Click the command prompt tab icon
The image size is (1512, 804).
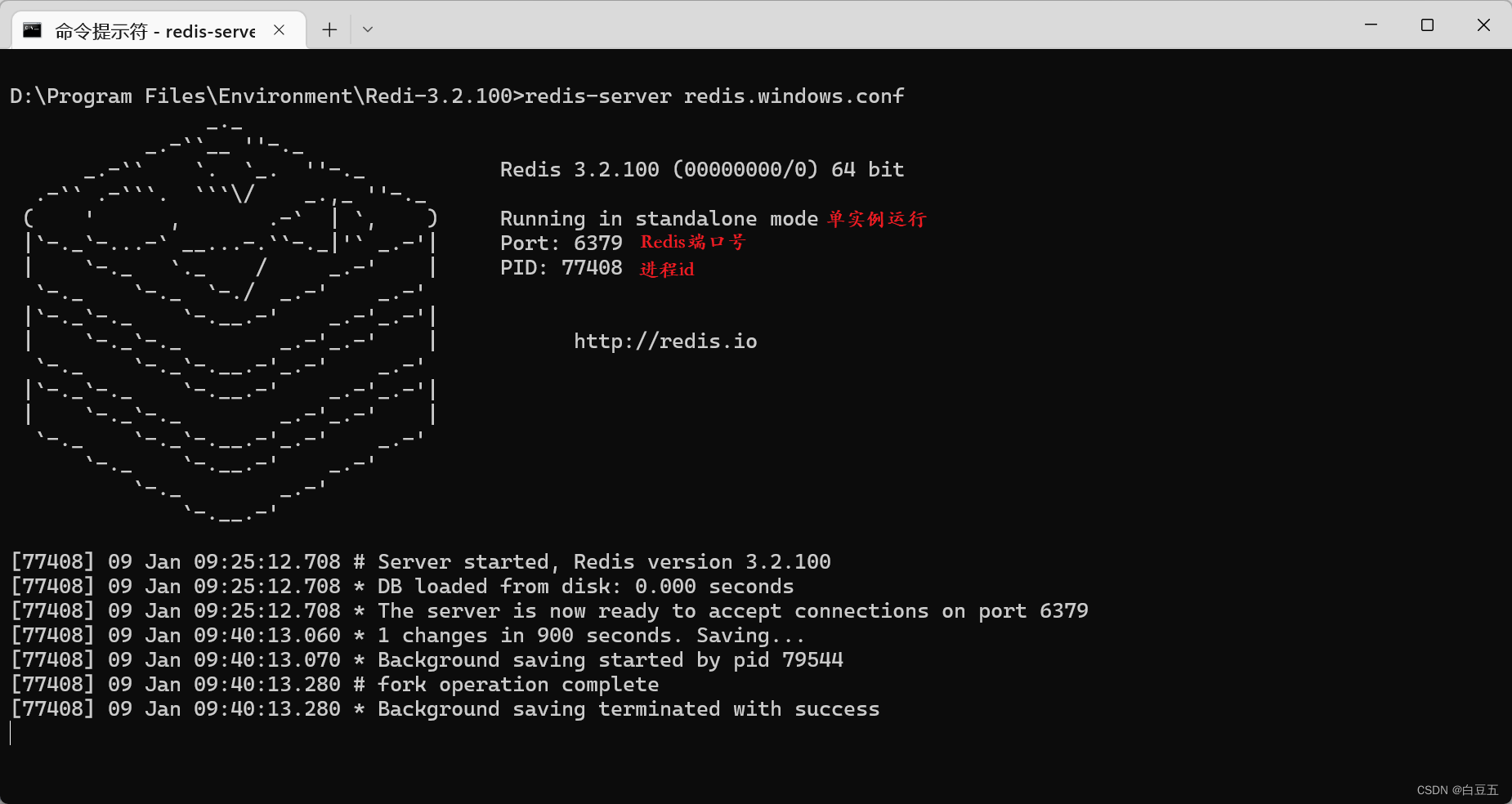[x=33, y=30]
